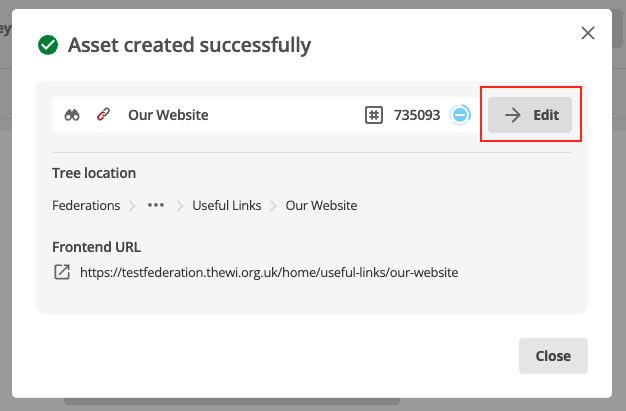Select Useful Links in the breadcrumb
The image size is (626, 411).
(227, 205)
